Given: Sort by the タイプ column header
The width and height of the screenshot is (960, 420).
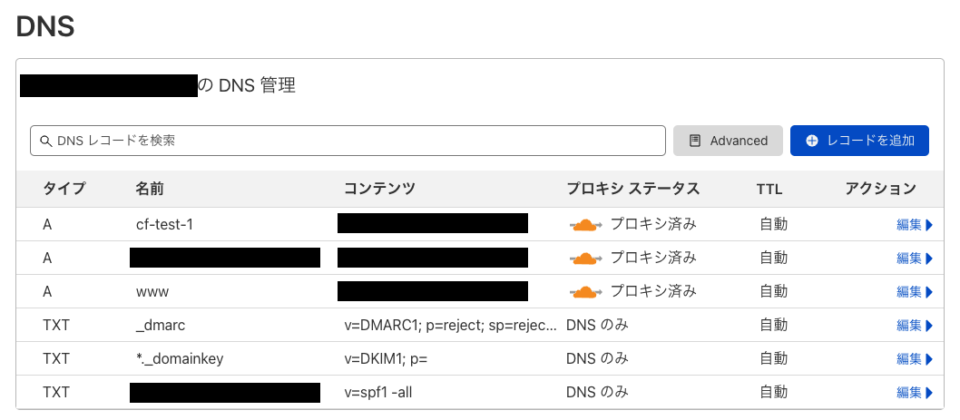Looking at the screenshot, I should pyautogui.click(x=64, y=188).
